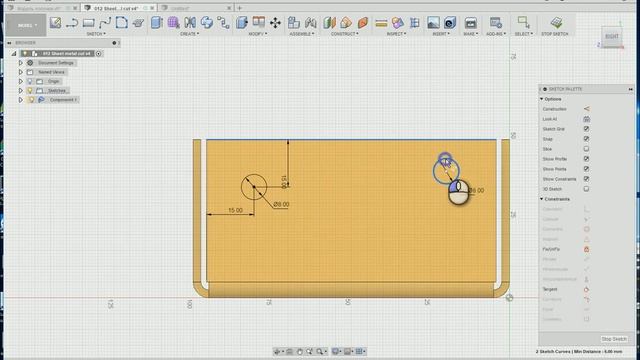Toggle the Show Points checkbox
This screenshot has height=360, width=640.
(x=586, y=169)
